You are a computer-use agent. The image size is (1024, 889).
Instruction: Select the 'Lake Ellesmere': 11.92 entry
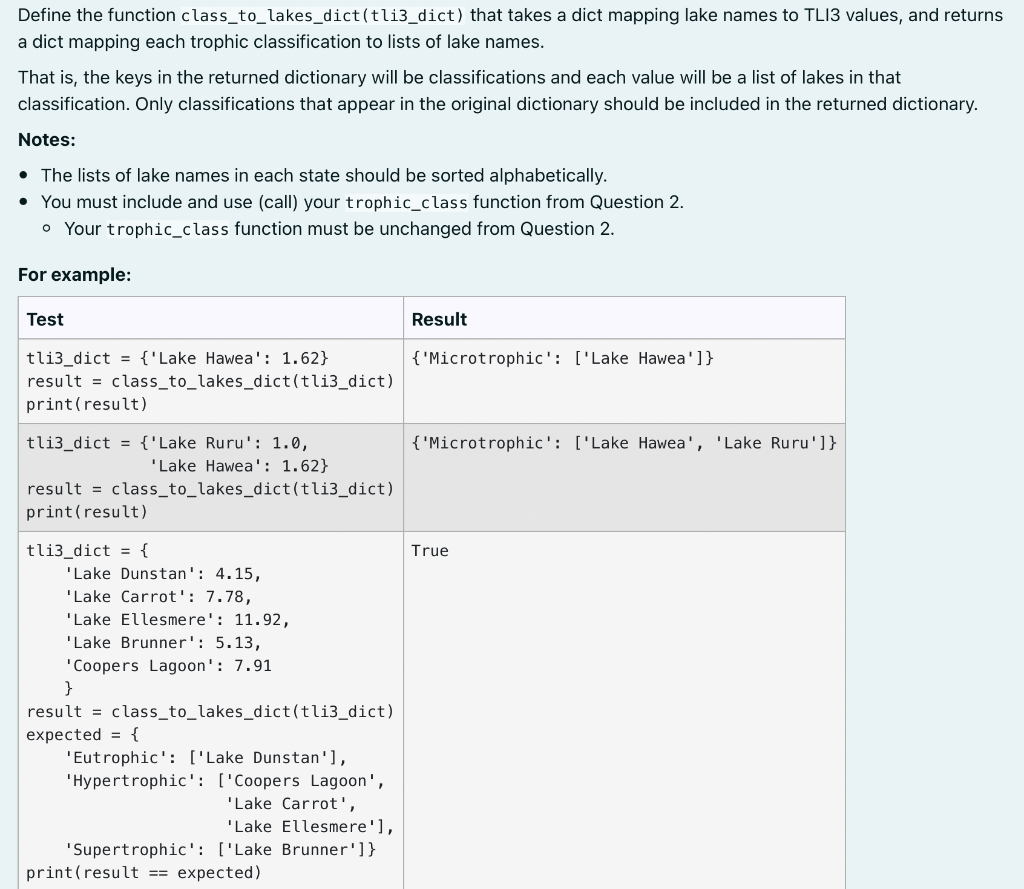click(x=176, y=619)
